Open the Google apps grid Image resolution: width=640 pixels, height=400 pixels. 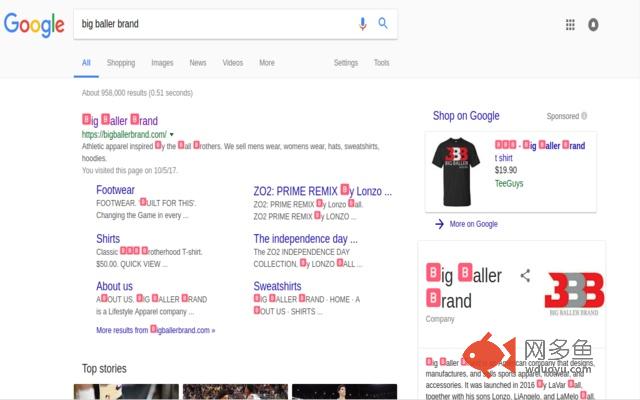(570, 25)
